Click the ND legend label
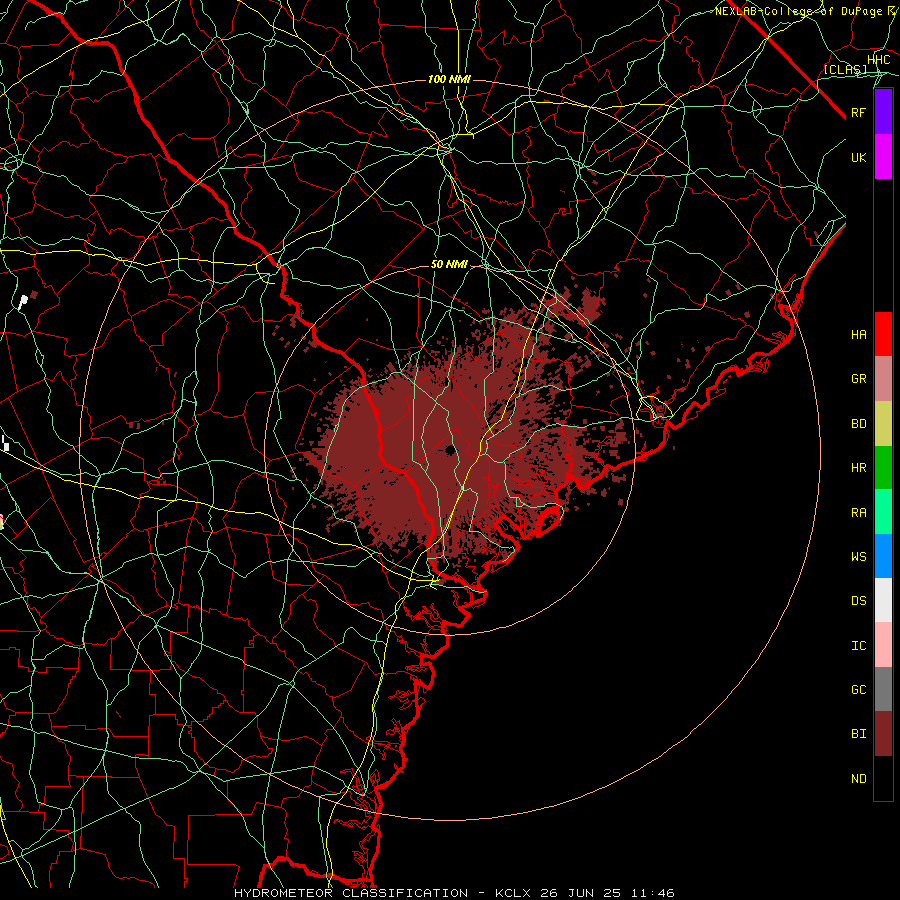 858,779
